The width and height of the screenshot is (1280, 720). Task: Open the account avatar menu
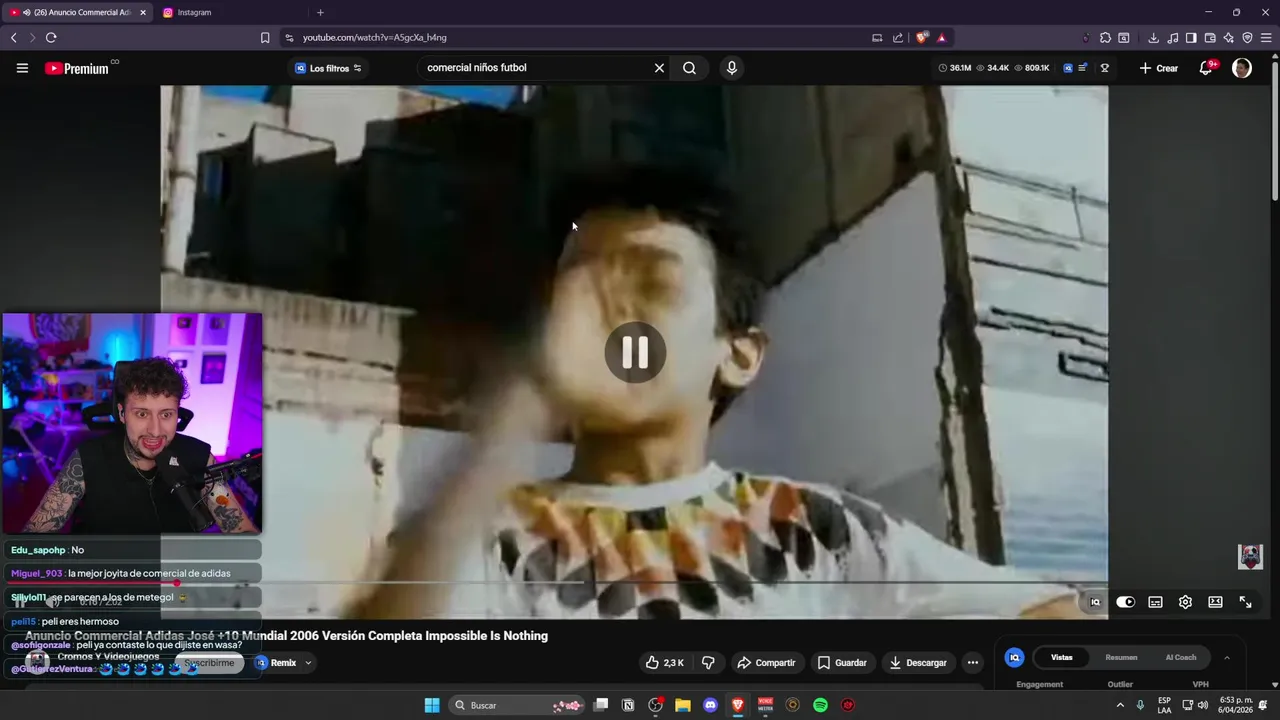pyautogui.click(x=1242, y=68)
